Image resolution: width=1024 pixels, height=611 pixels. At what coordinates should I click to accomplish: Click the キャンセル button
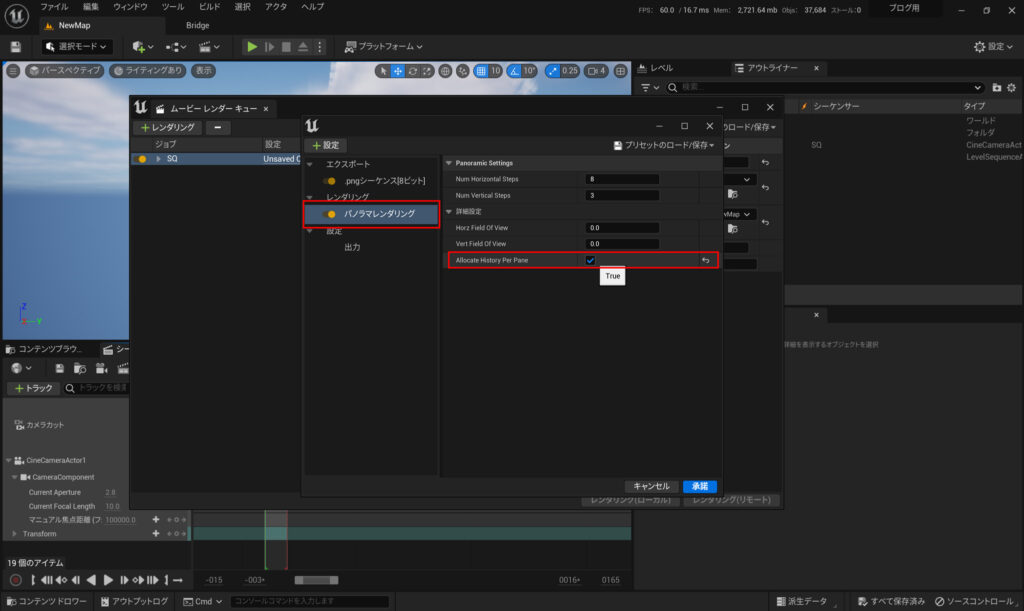click(651, 486)
